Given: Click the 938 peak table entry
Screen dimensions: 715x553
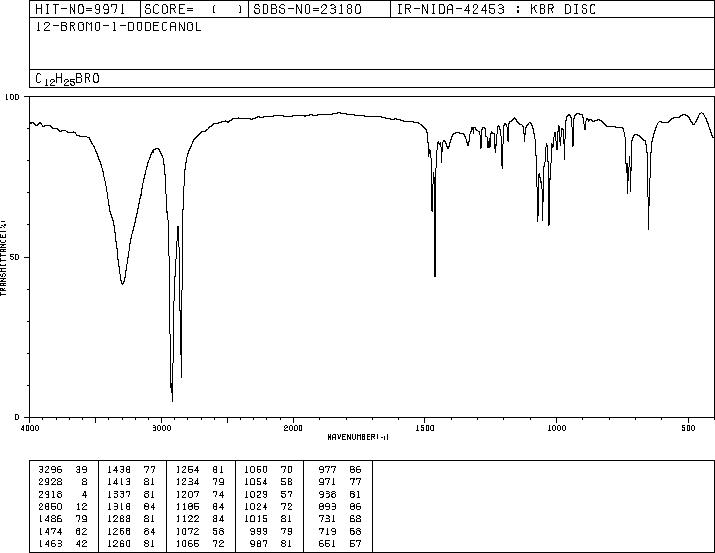Looking at the screenshot, I should [x=340, y=494].
